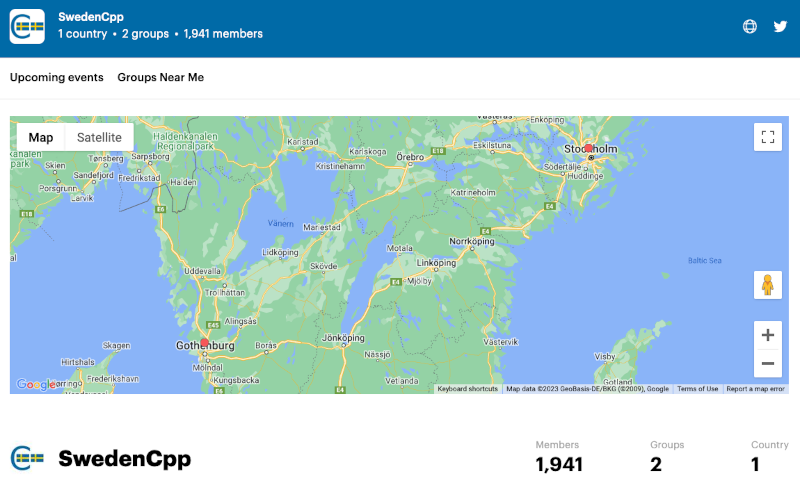Switch map to Map view
This screenshot has width=800, height=483.
pos(41,137)
